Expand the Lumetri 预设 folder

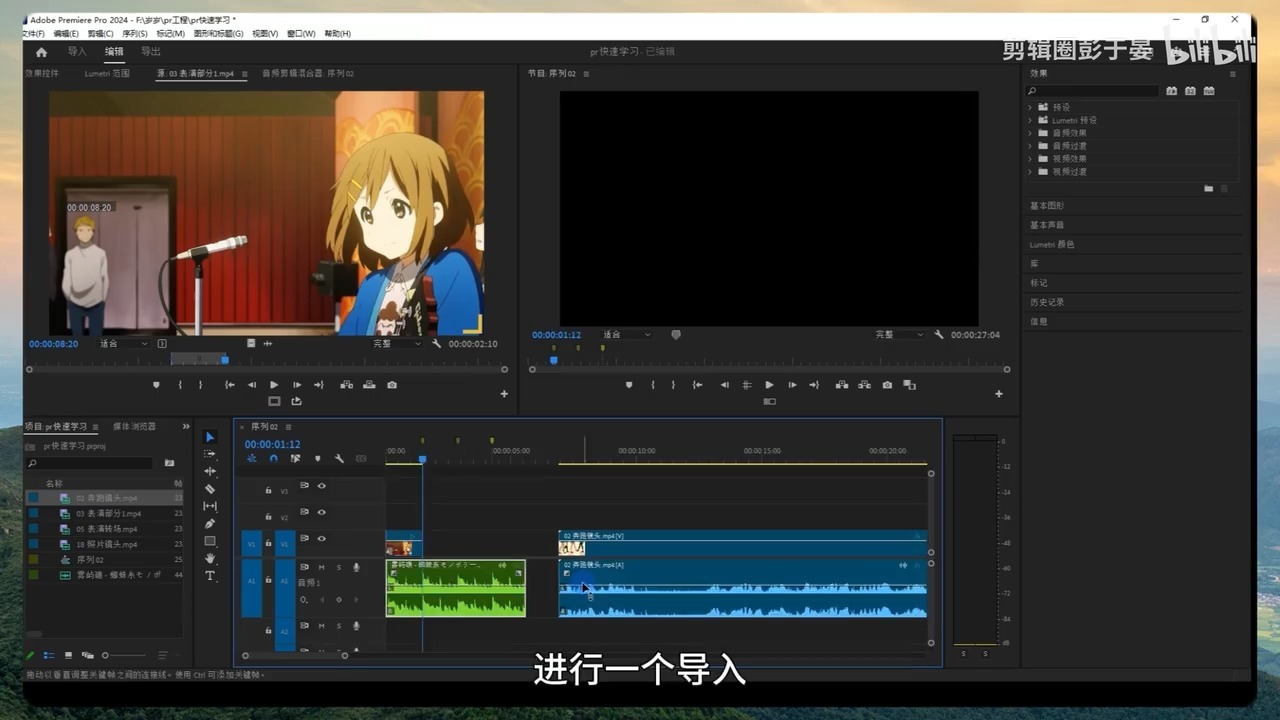[x=1030, y=120]
